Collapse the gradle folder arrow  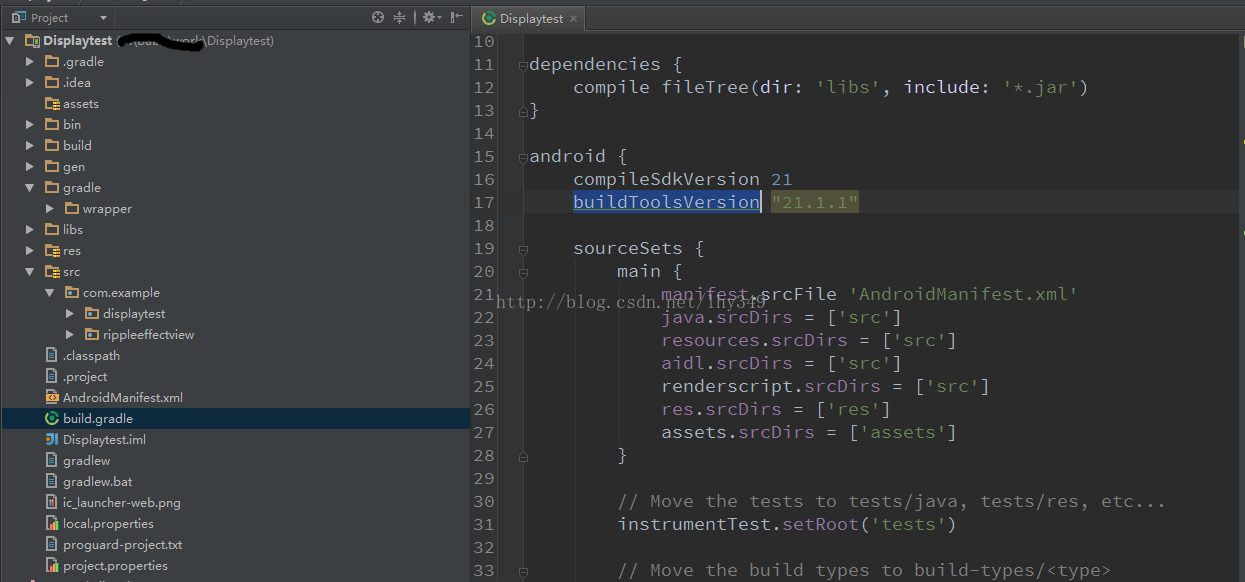point(30,188)
